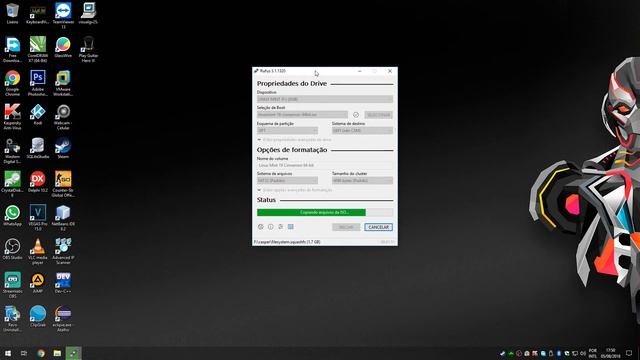Launch VEGAS Pro 15.0 shortcut
This screenshot has height=360, width=640.
click(38, 218)
